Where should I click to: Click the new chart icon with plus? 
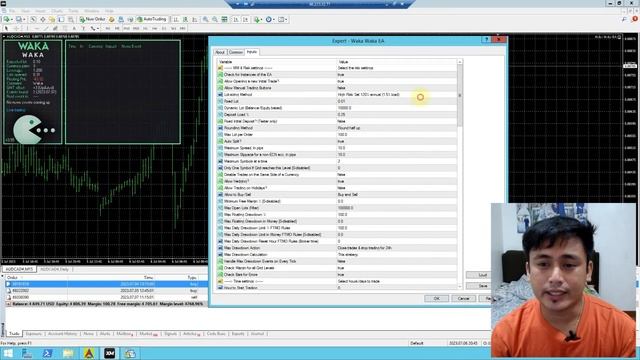7,19
